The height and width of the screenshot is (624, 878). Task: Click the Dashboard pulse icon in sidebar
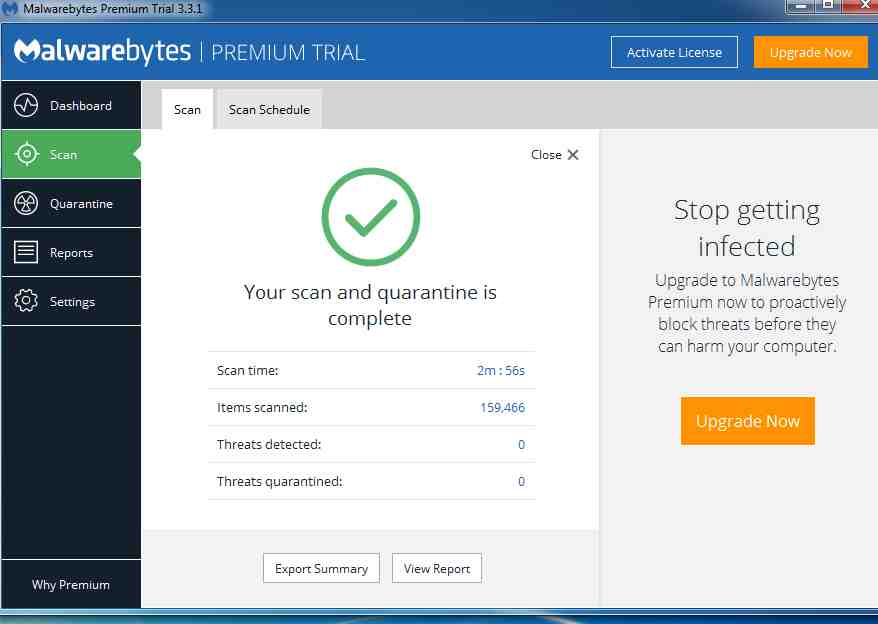26,106
